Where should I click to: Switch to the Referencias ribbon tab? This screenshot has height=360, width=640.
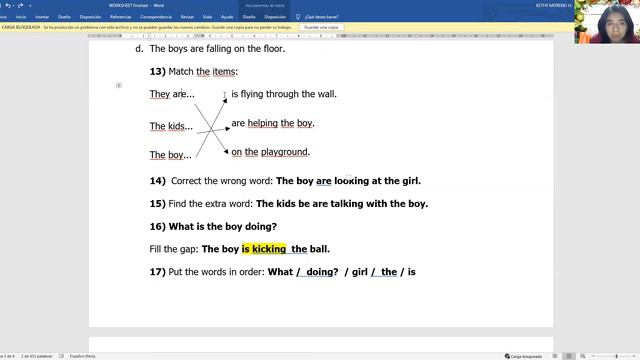pyautogui.click(x=120, y=17)
